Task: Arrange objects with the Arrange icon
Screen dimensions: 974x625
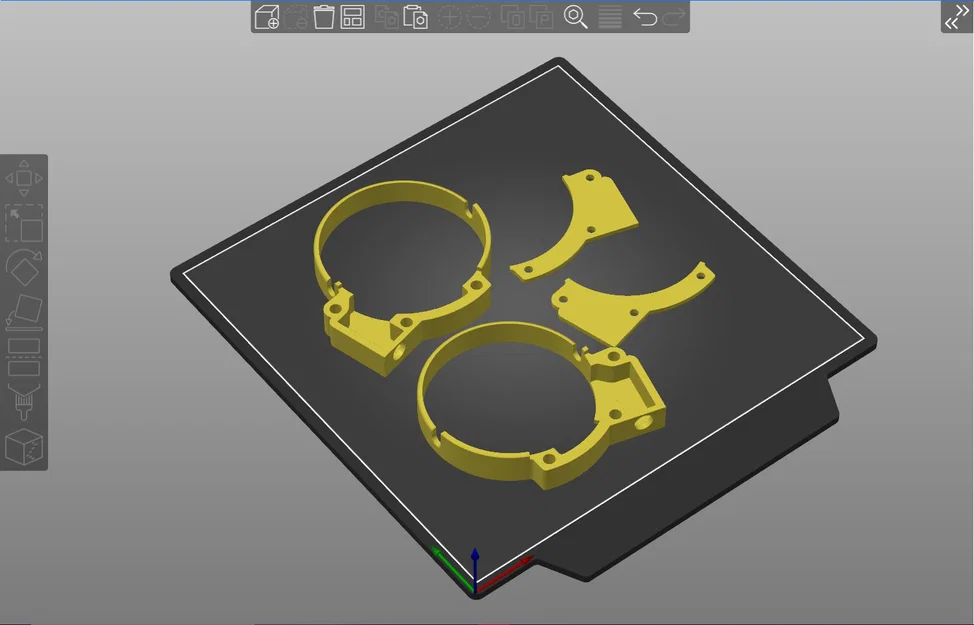Action: [x=352, y=17]
